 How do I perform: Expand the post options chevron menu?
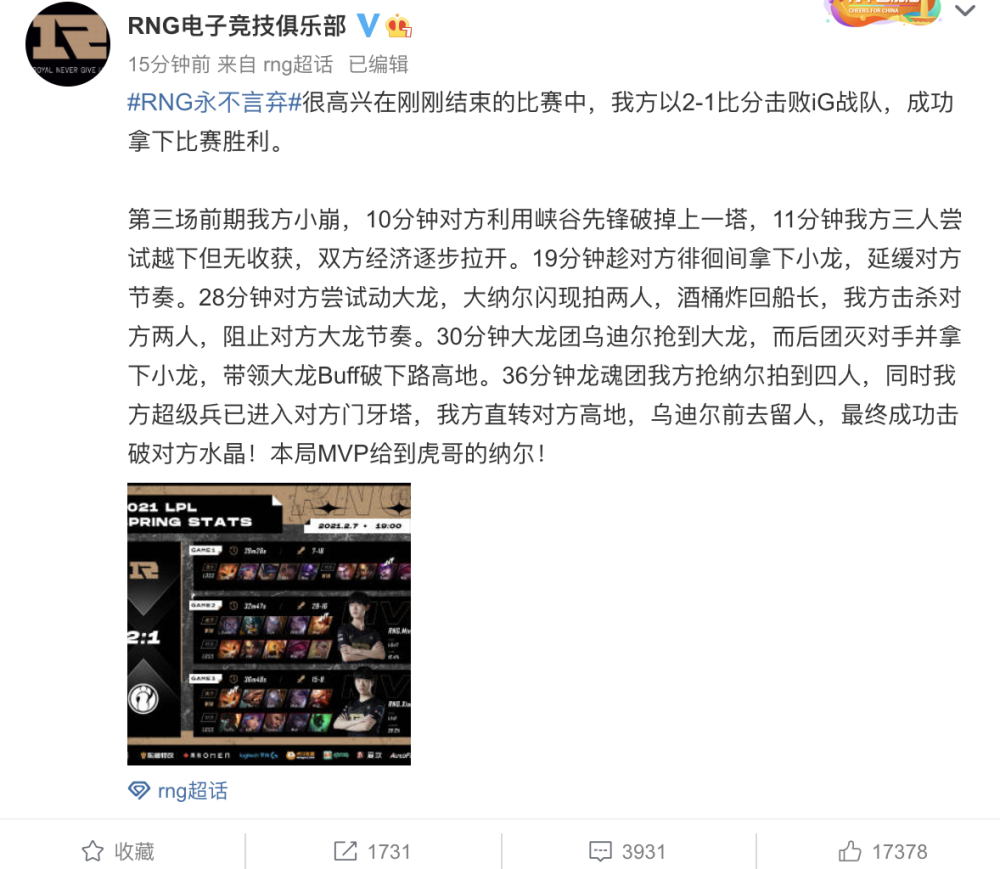965,10
